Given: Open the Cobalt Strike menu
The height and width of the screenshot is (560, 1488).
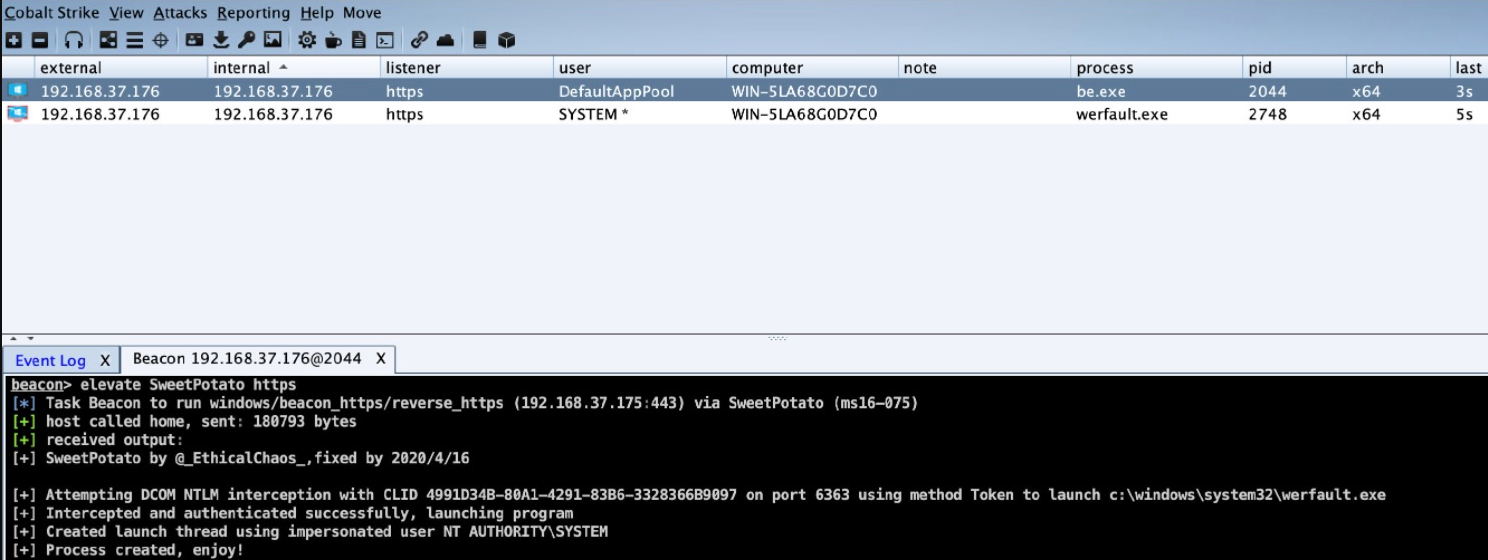Looking at the screenshot, I should (x=51, y=13).
